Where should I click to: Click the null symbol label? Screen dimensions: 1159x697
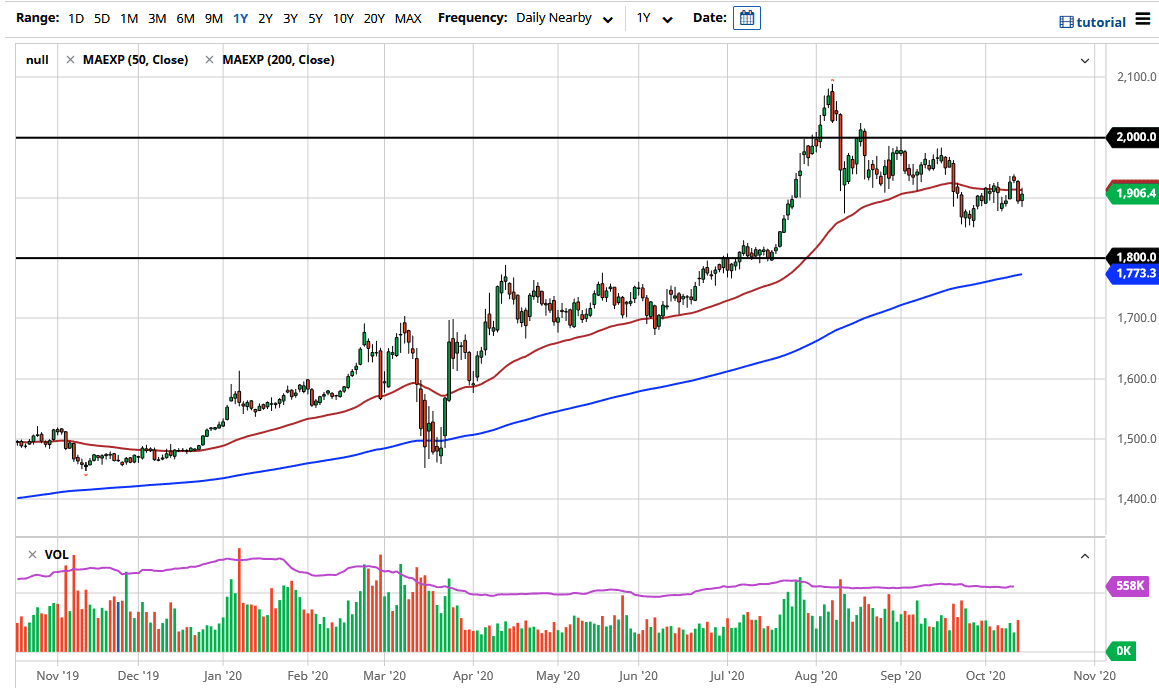point(37,60)
